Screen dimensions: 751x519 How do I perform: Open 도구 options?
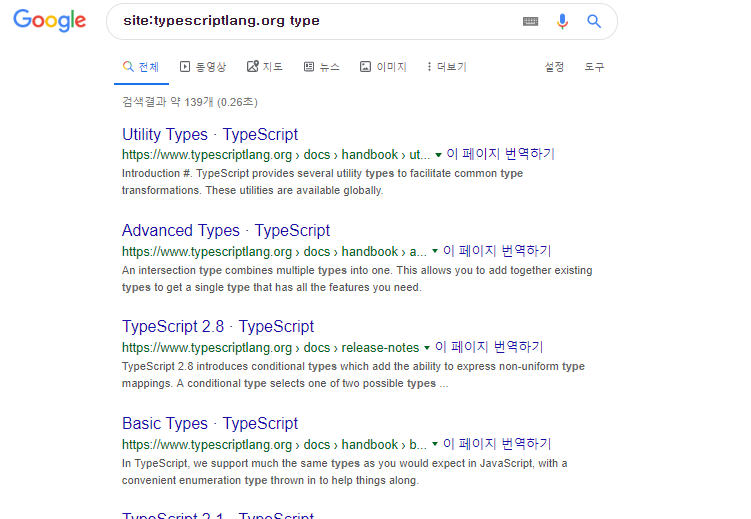[594, 67]
